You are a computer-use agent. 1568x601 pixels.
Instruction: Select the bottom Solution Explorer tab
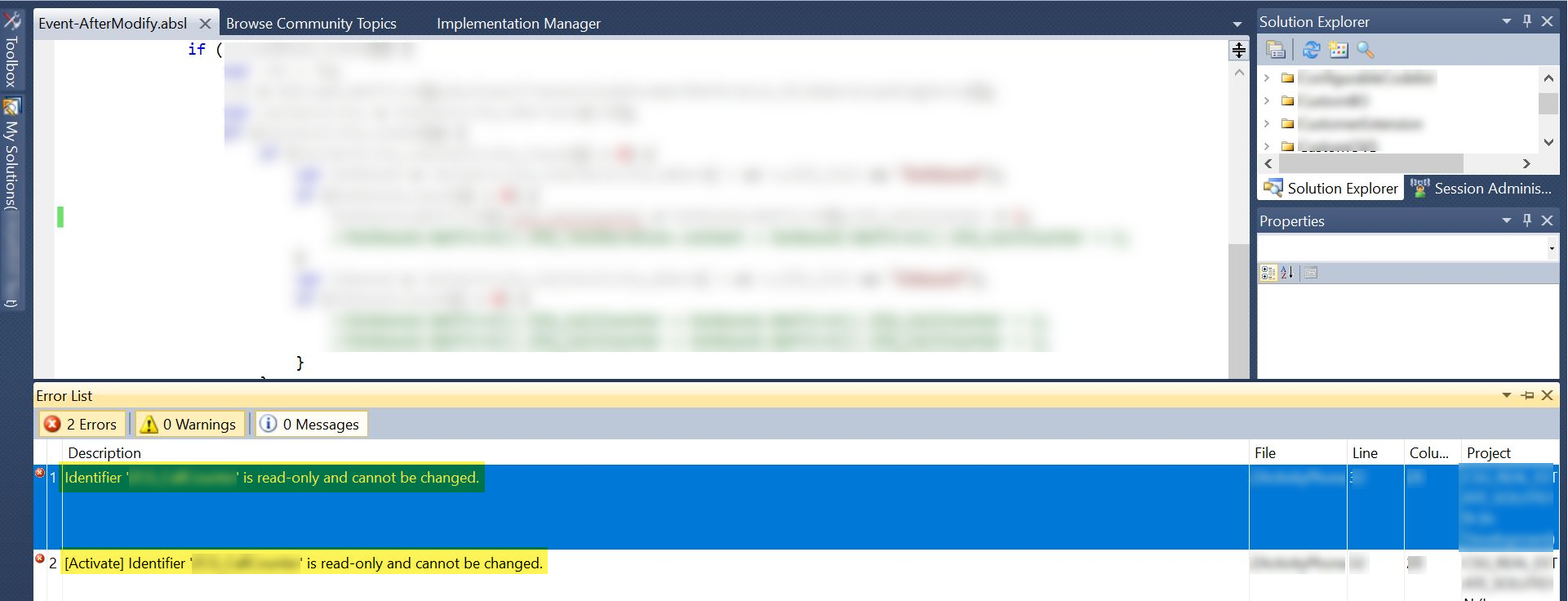(1331, 189)
